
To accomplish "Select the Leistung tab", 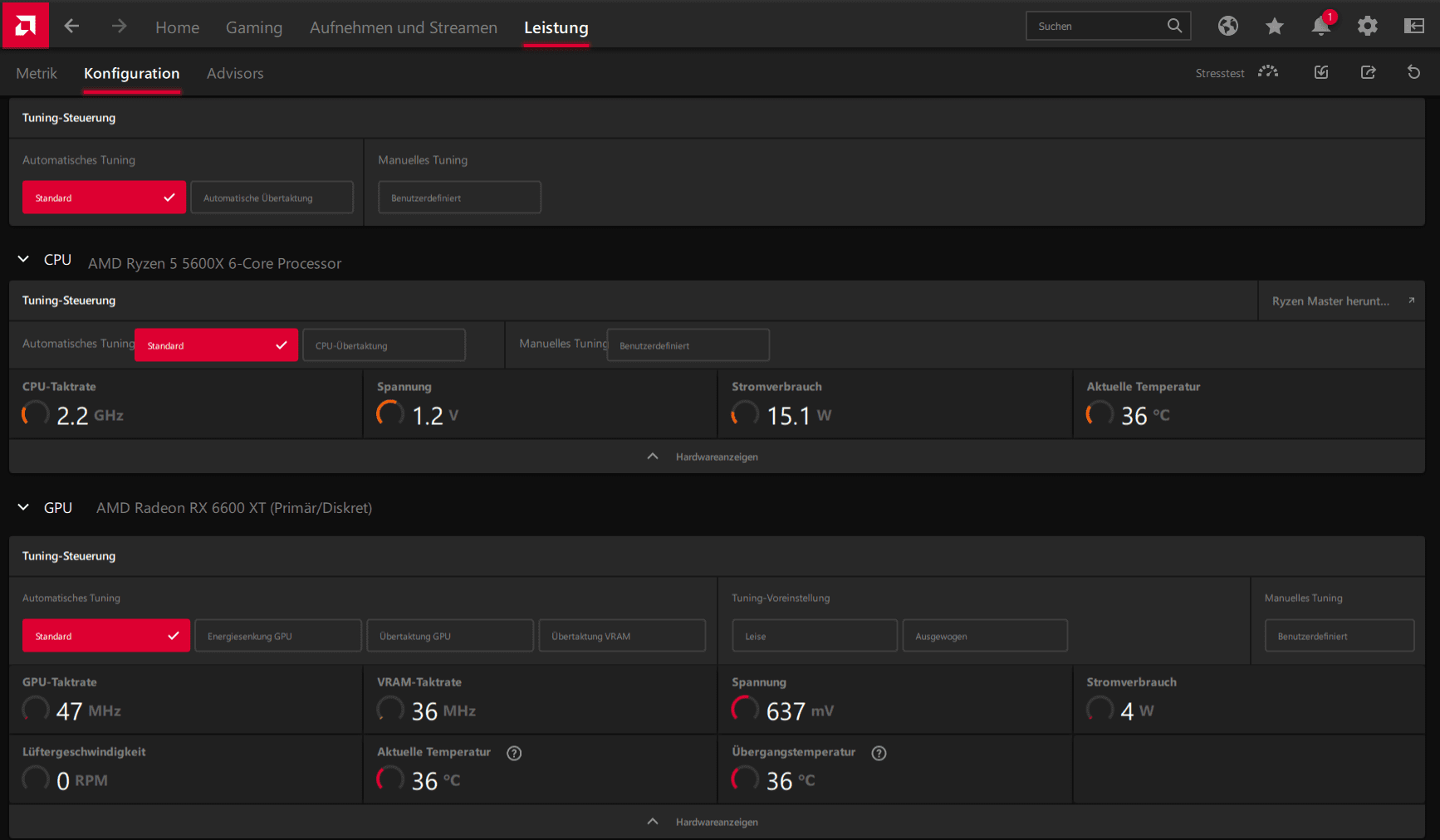I will (x=556, y=27).
